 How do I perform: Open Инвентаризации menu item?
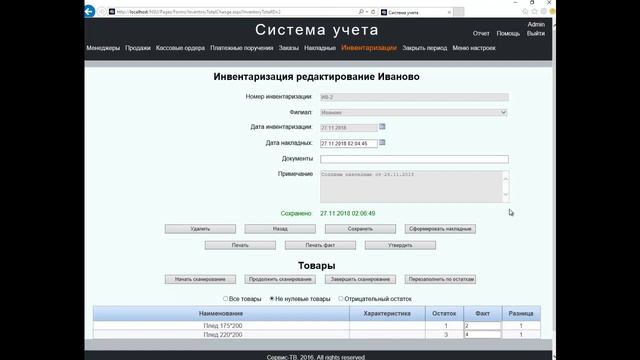point(369,48)
